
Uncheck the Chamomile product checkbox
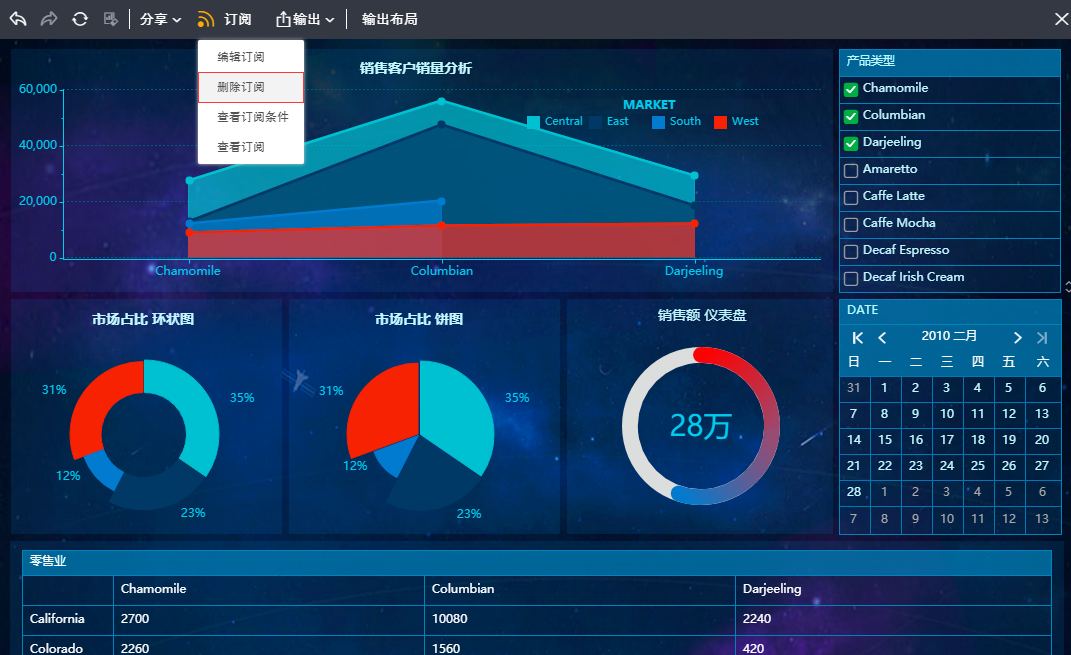pos(851,89)
